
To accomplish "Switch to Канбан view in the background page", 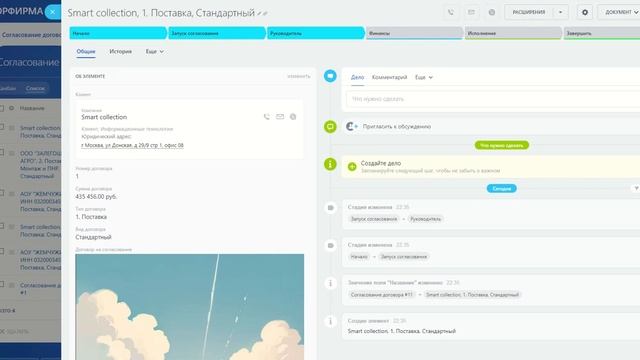I will (x=8, y=88).
